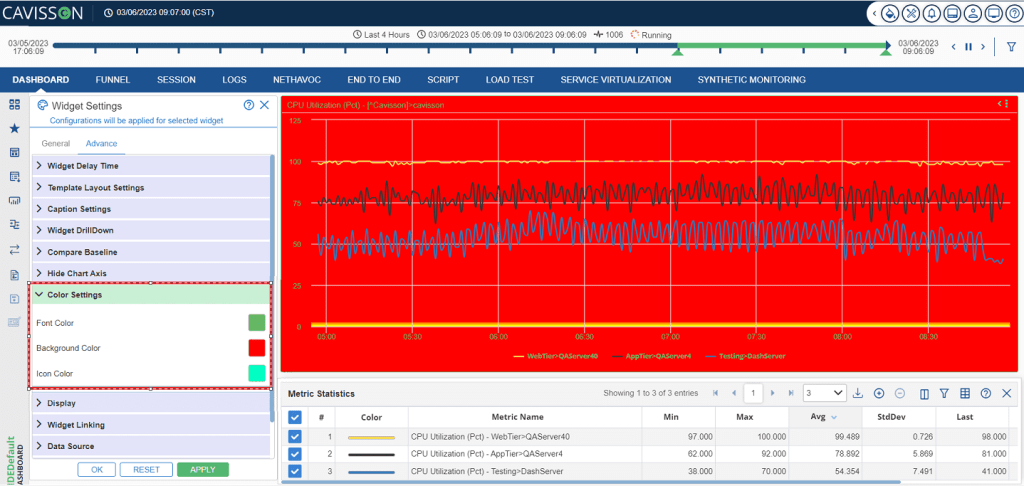Pick the green Font Color swatch
Screen dimensions: 1024x486
point(257,323)
